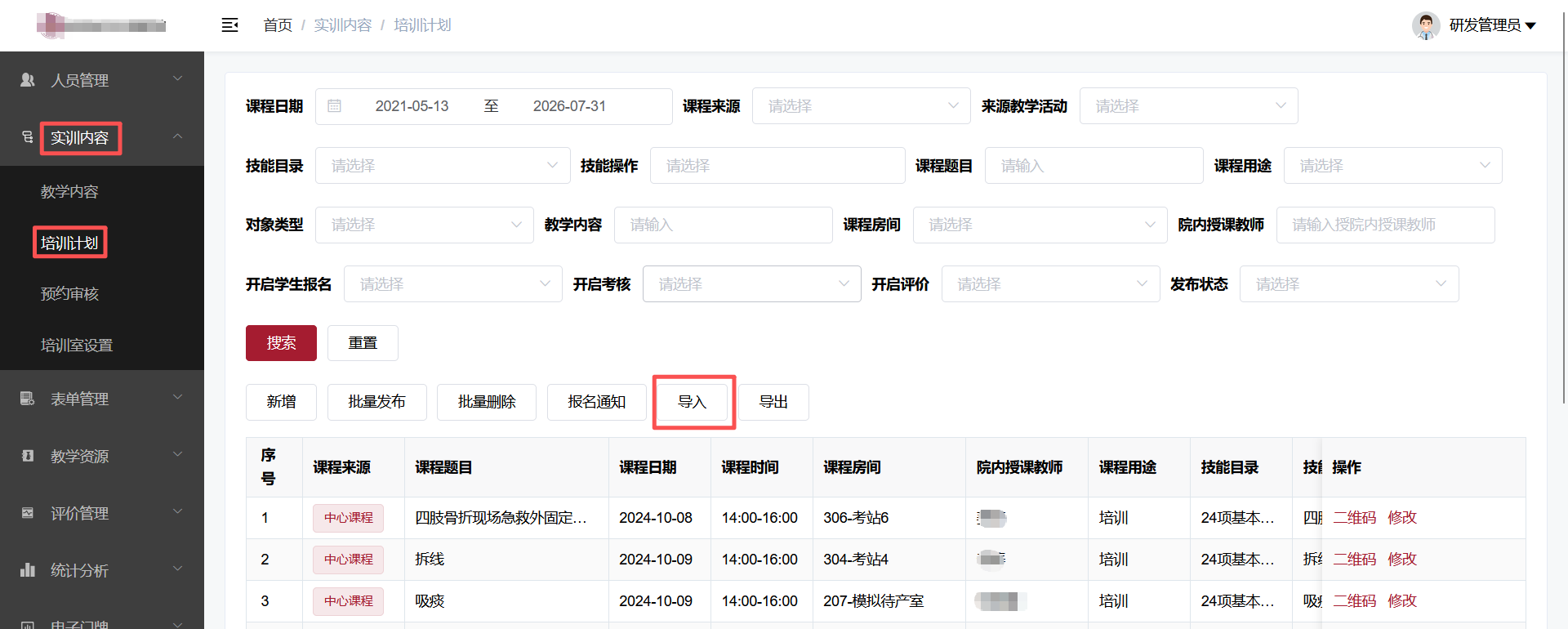Click the 院内授课教师 input field
Image resolution: width=1568 pixels, height=629 pixels.
click(1386, 225)
